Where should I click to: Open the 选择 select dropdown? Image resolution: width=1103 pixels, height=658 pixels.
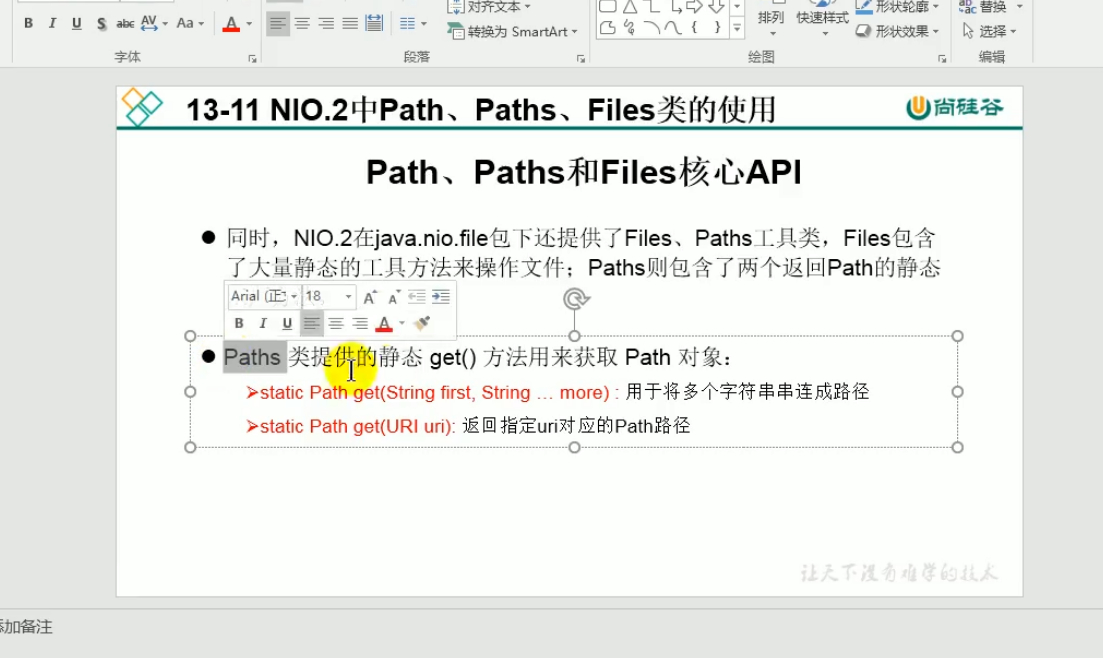tap(990, 32)
